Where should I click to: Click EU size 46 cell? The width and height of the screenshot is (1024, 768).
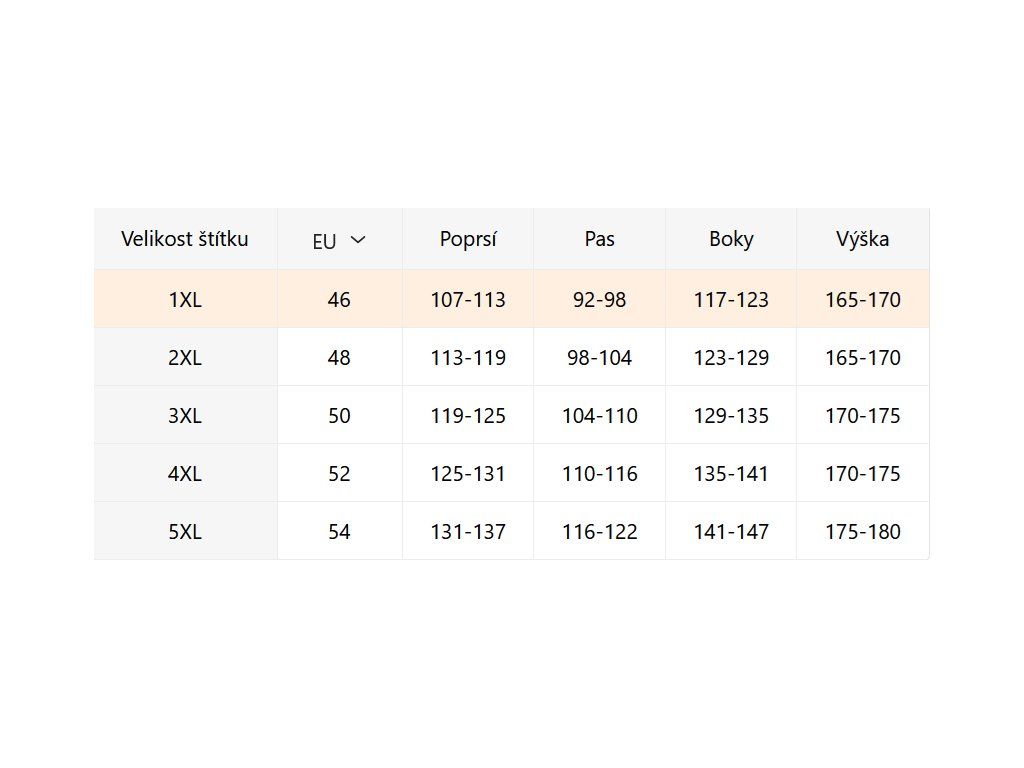[x=339, y=299]
